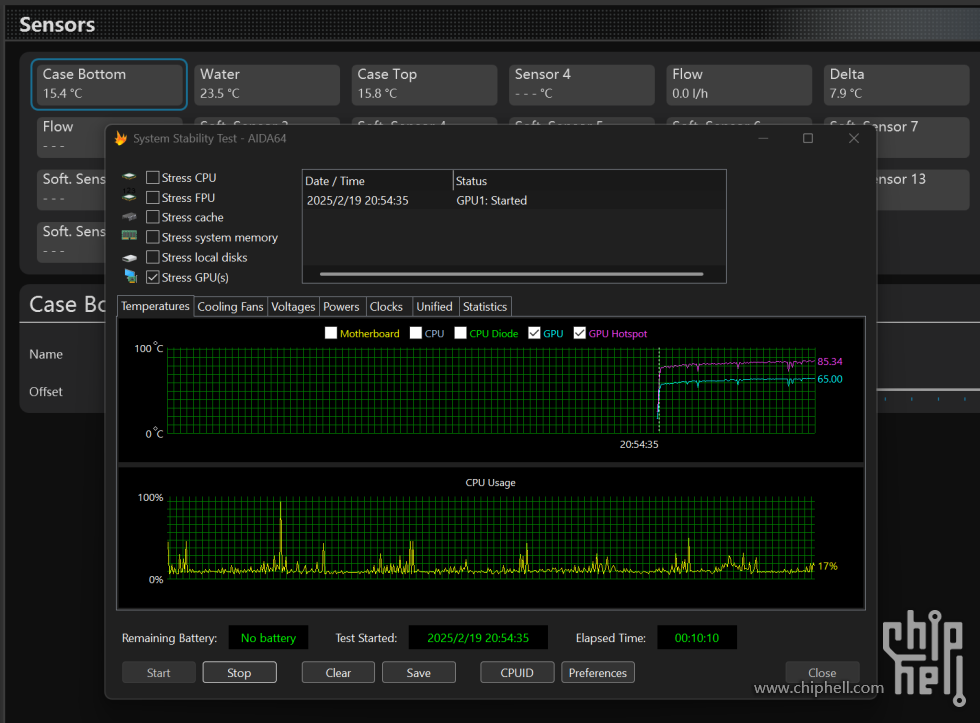The height and width of the screenshot is (723, 980).
Task: Select the Flow 0.0 l/h sensor tile
Action: (x=739, y=84)
